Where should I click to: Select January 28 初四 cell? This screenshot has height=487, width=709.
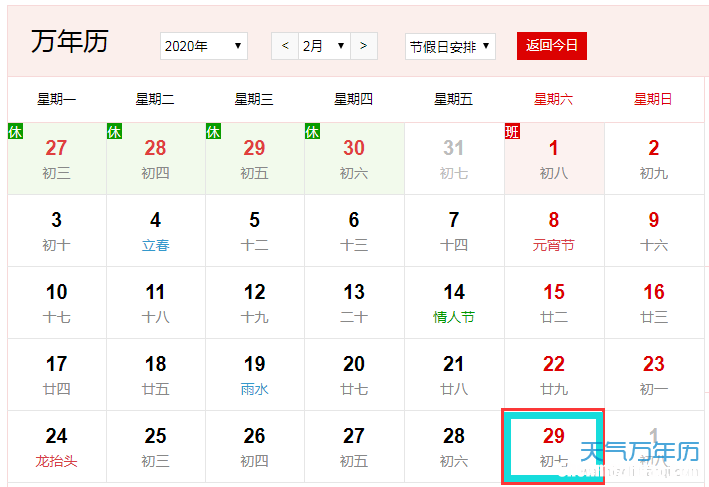tap(156, 159)
